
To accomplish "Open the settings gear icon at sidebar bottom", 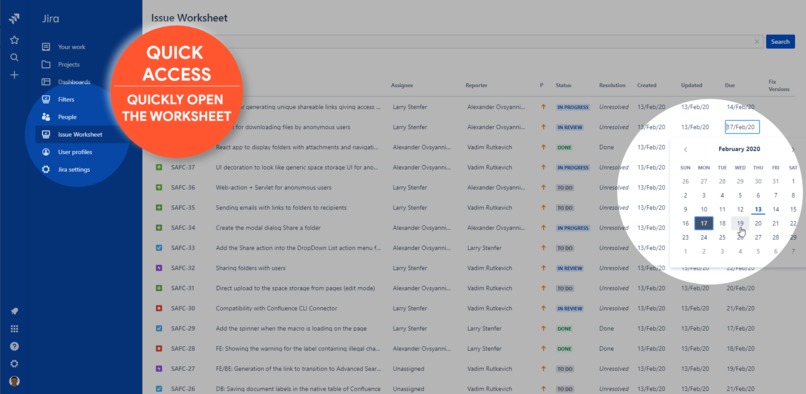I will pyautogui.click(x=14, y=364).
